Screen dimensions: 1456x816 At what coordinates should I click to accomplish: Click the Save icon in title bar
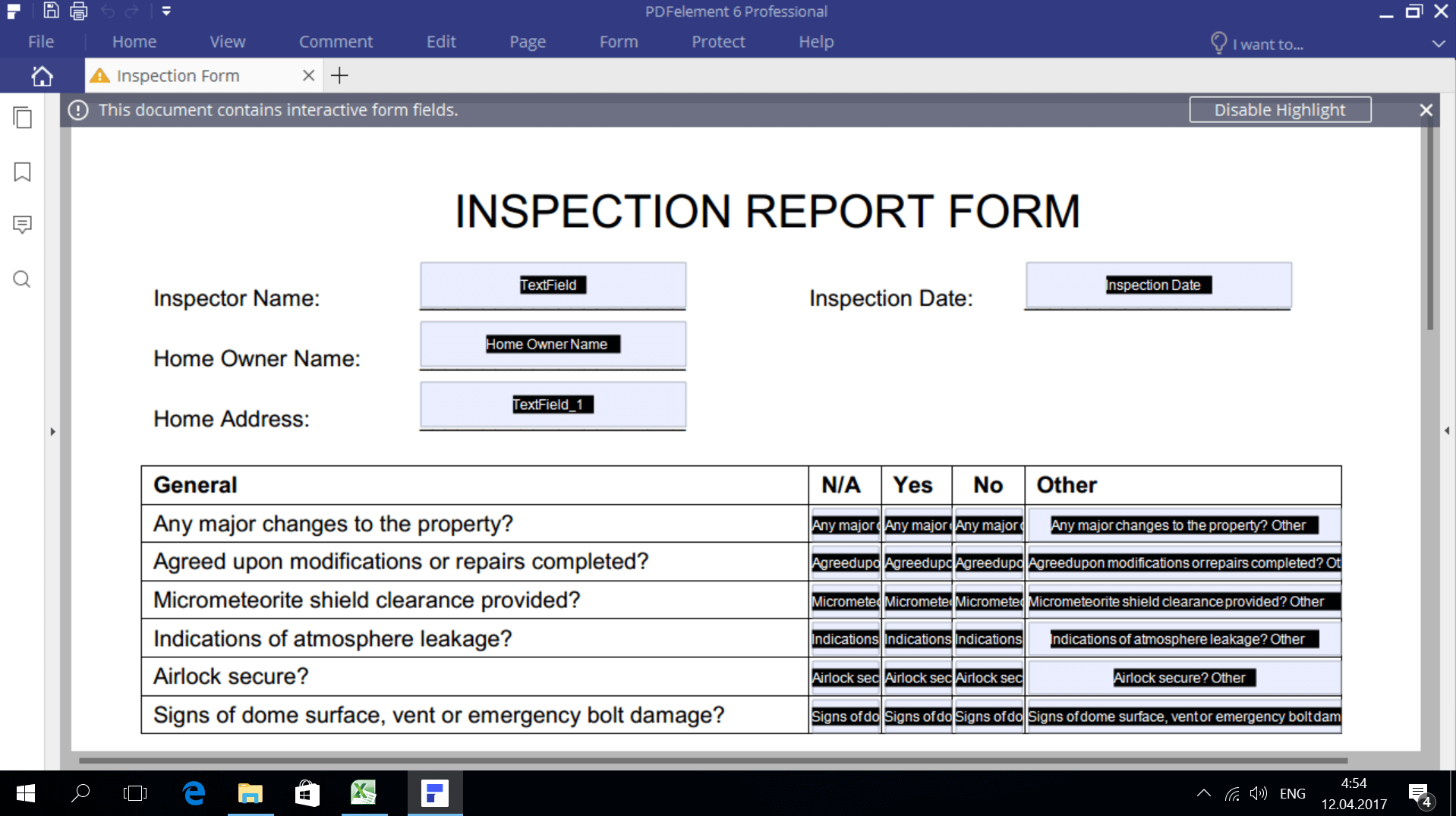tap(51, 11)
